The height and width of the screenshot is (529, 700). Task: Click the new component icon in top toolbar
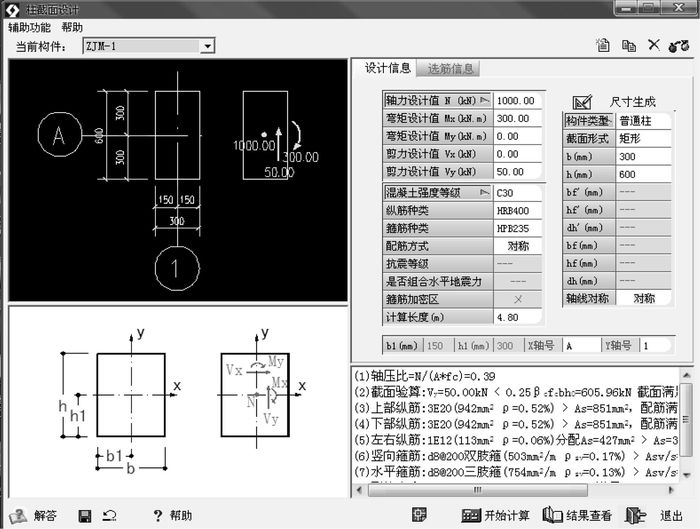click(602, 45)
